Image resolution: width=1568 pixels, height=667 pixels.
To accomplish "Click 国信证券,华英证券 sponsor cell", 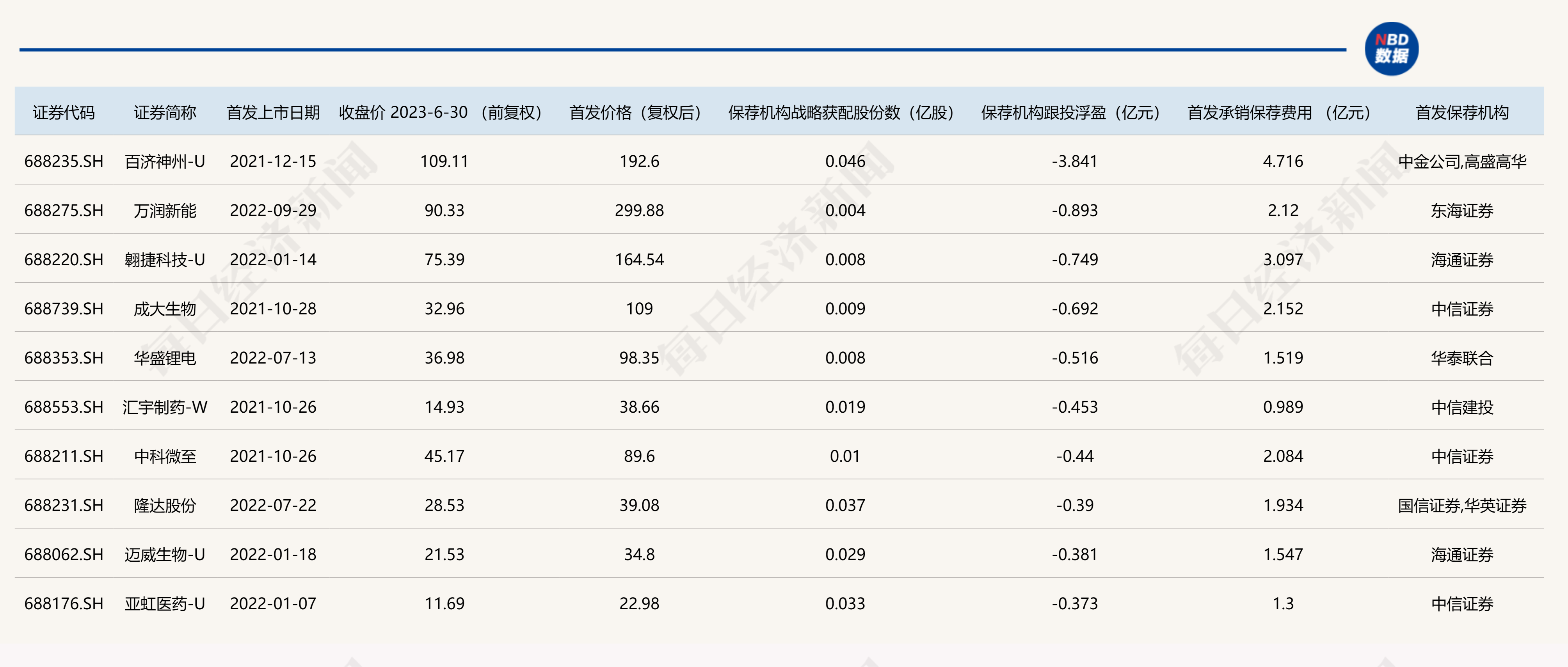I will pyautogui.click(x=1461, y=506).
